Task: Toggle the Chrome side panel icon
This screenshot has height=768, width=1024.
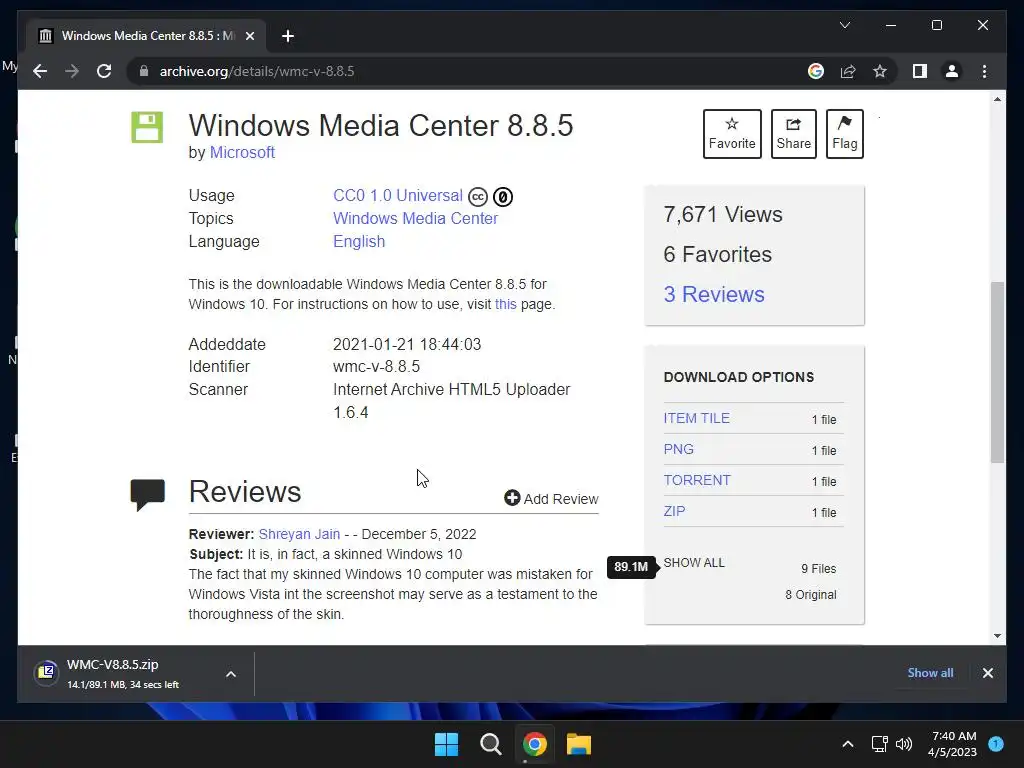Action: point(920,71)
